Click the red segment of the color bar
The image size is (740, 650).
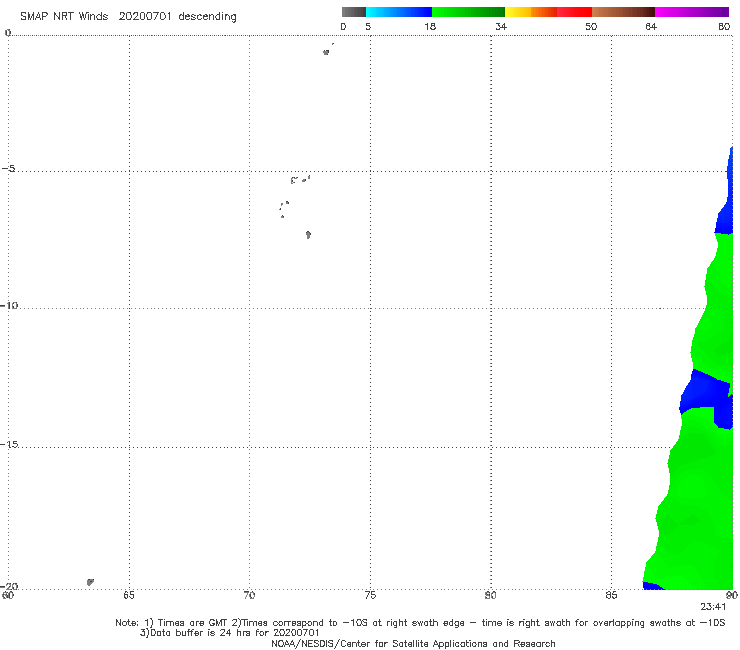coord(574,12)
